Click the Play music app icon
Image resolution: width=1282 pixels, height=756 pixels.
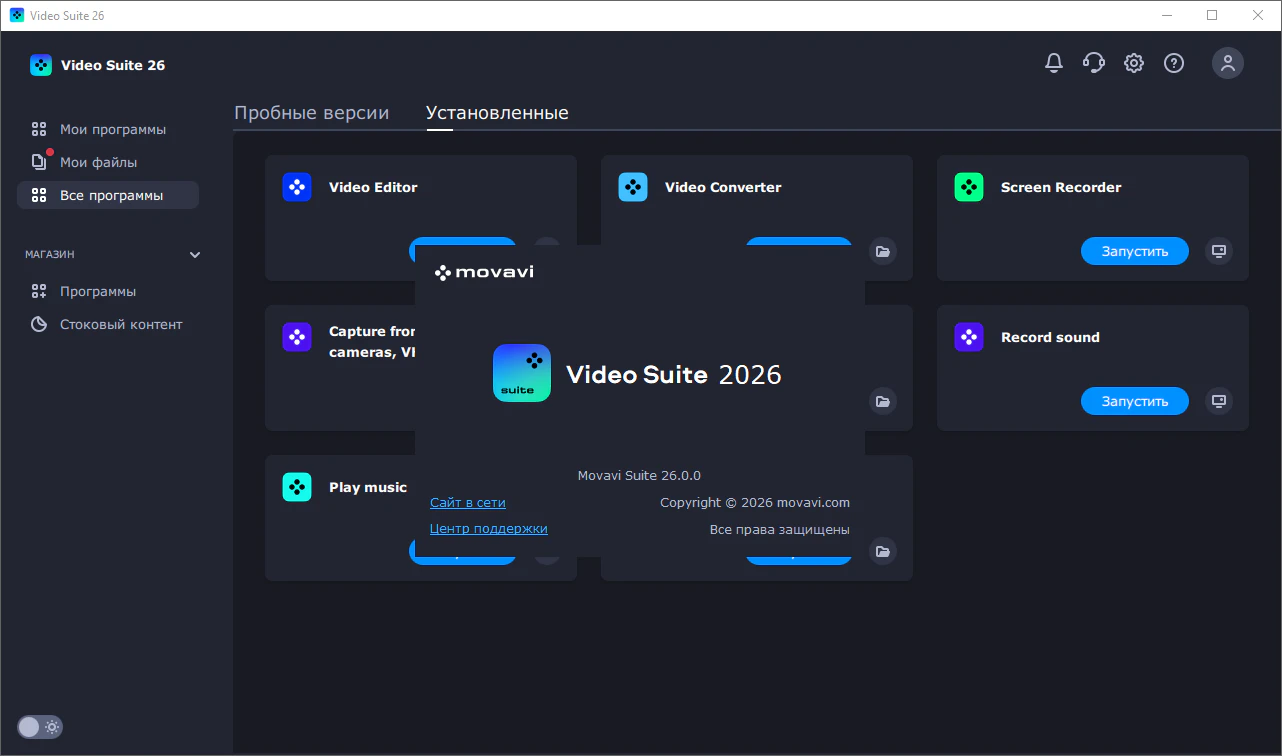pyautogui.click(x=297, y=487)
